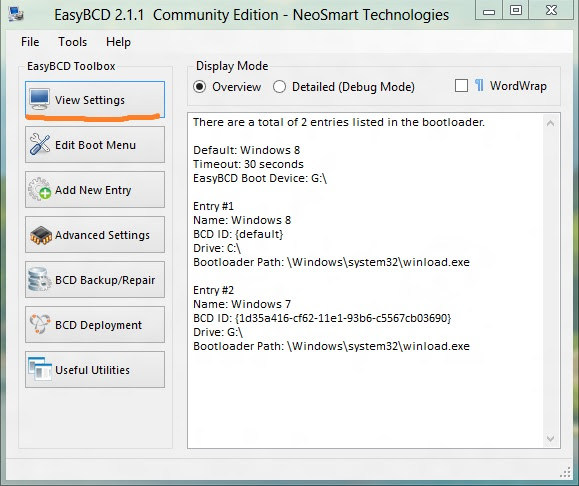Image resolution: width=579 pixels, height=486 pixels.
Task: Click the window resize grip
Action: [565, 472]
